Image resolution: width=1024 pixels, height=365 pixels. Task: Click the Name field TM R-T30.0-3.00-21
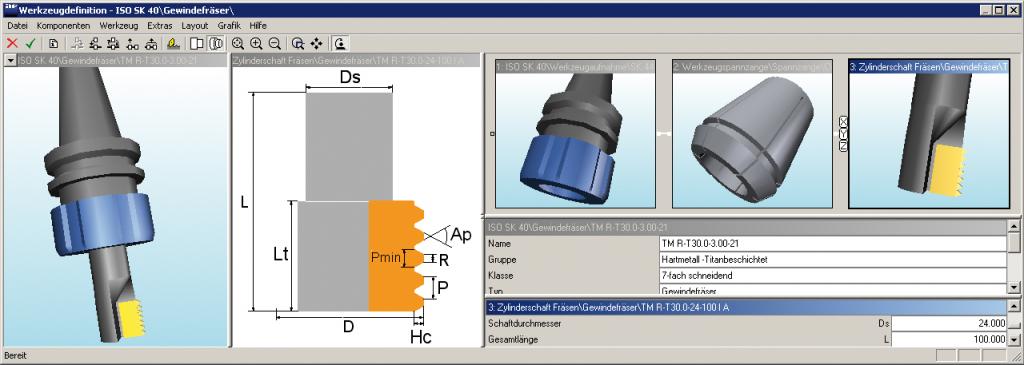(833, 244)
